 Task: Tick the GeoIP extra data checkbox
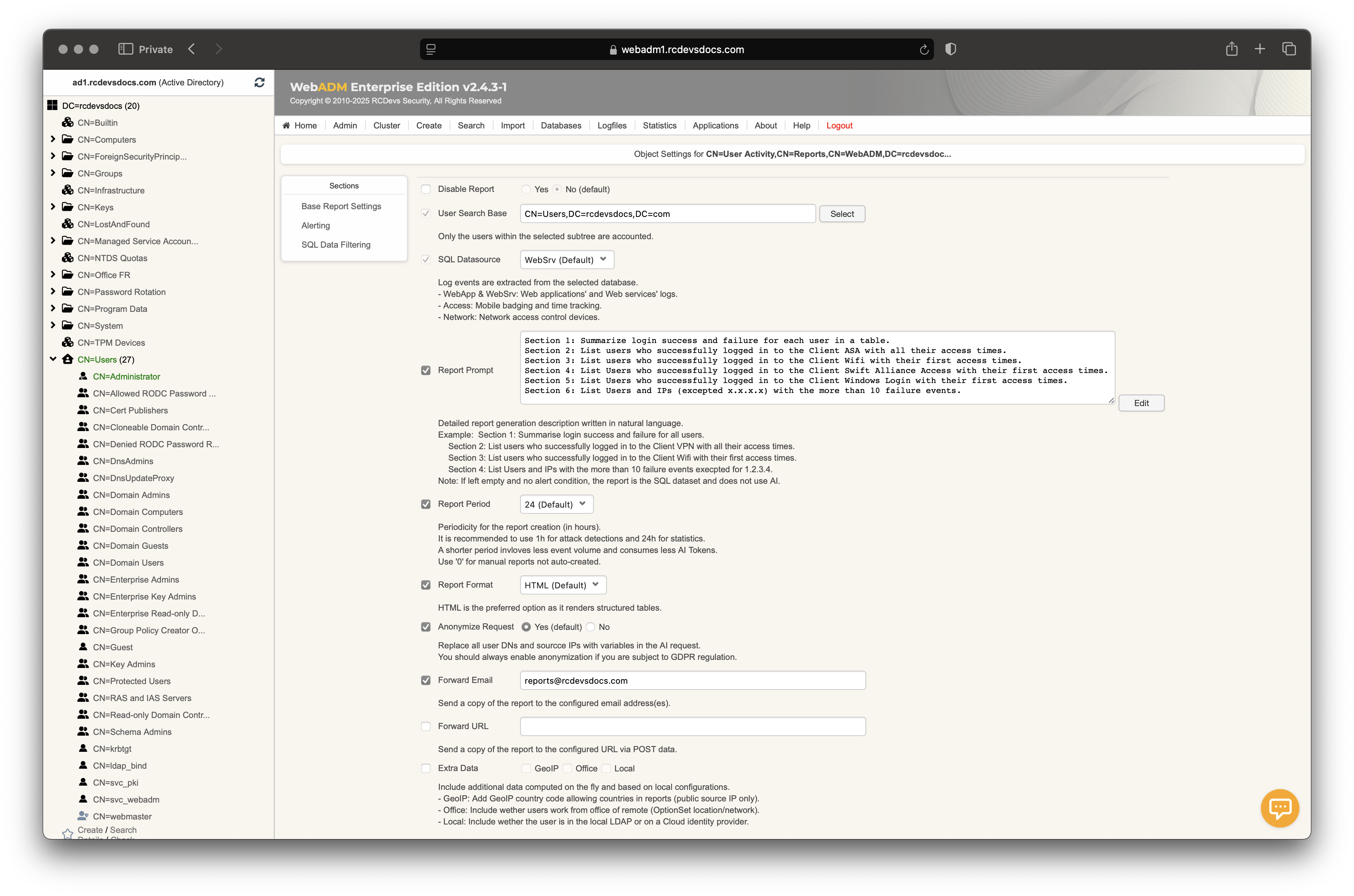[x=526, y=769]
